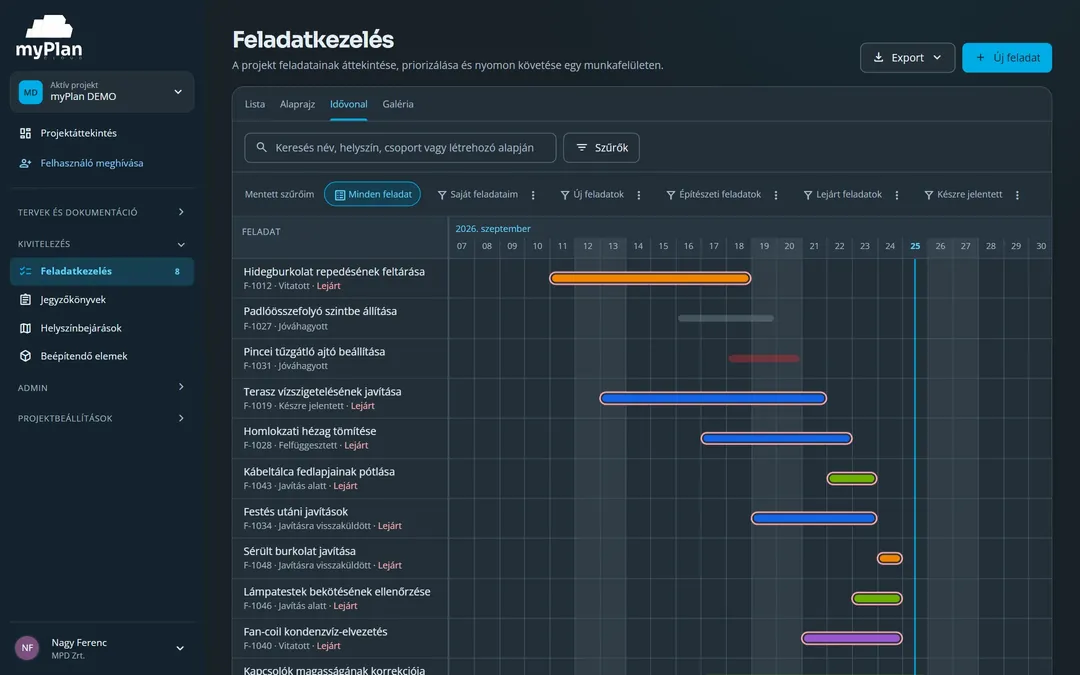Click the Szűrők filter-lines icon
1080x675 pixels.
[582, 147]
